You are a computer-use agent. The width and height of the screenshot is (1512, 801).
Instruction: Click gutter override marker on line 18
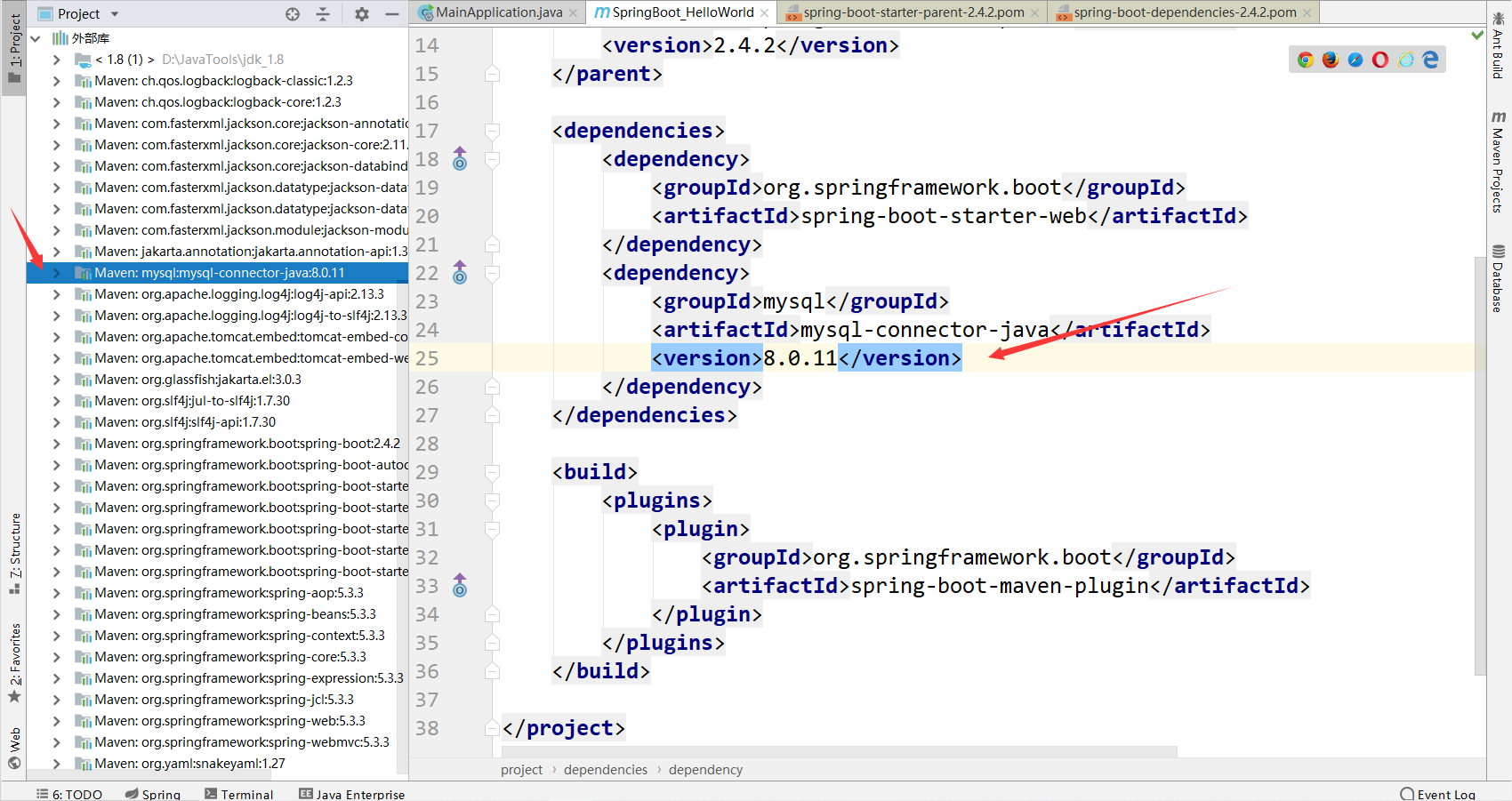tap(460, 159)
